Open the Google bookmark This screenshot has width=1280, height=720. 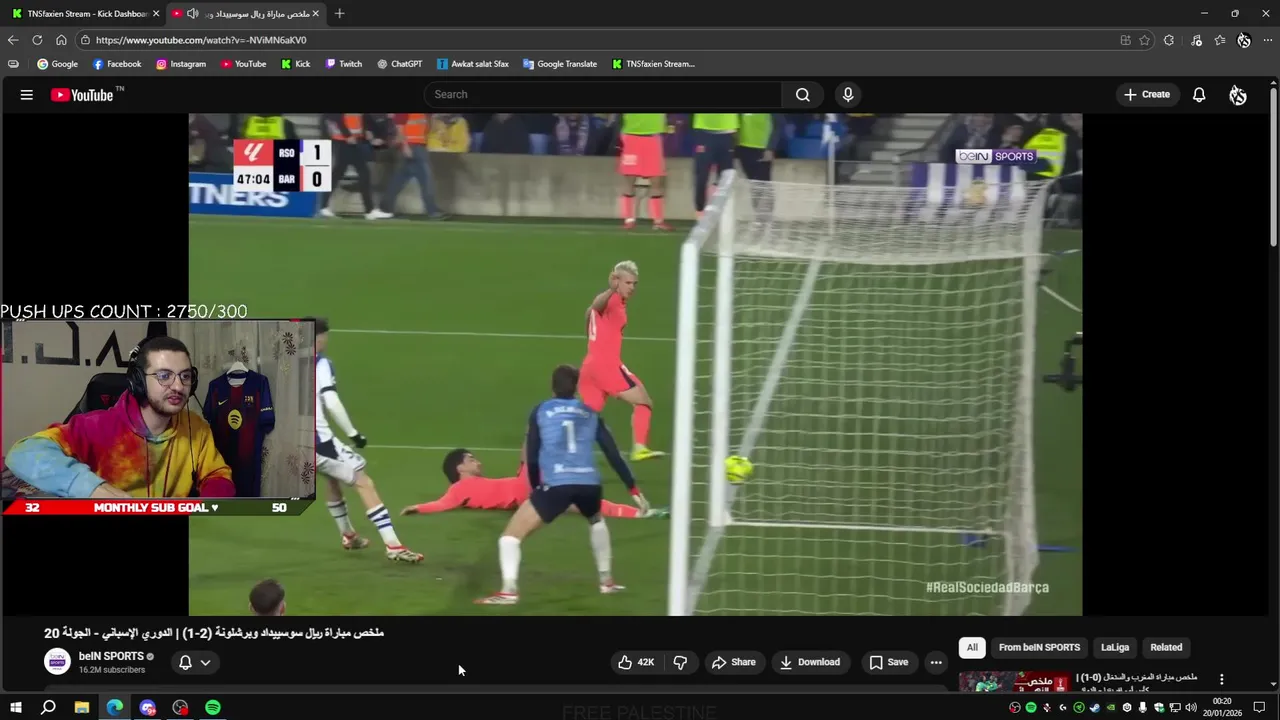pos(57,64)
